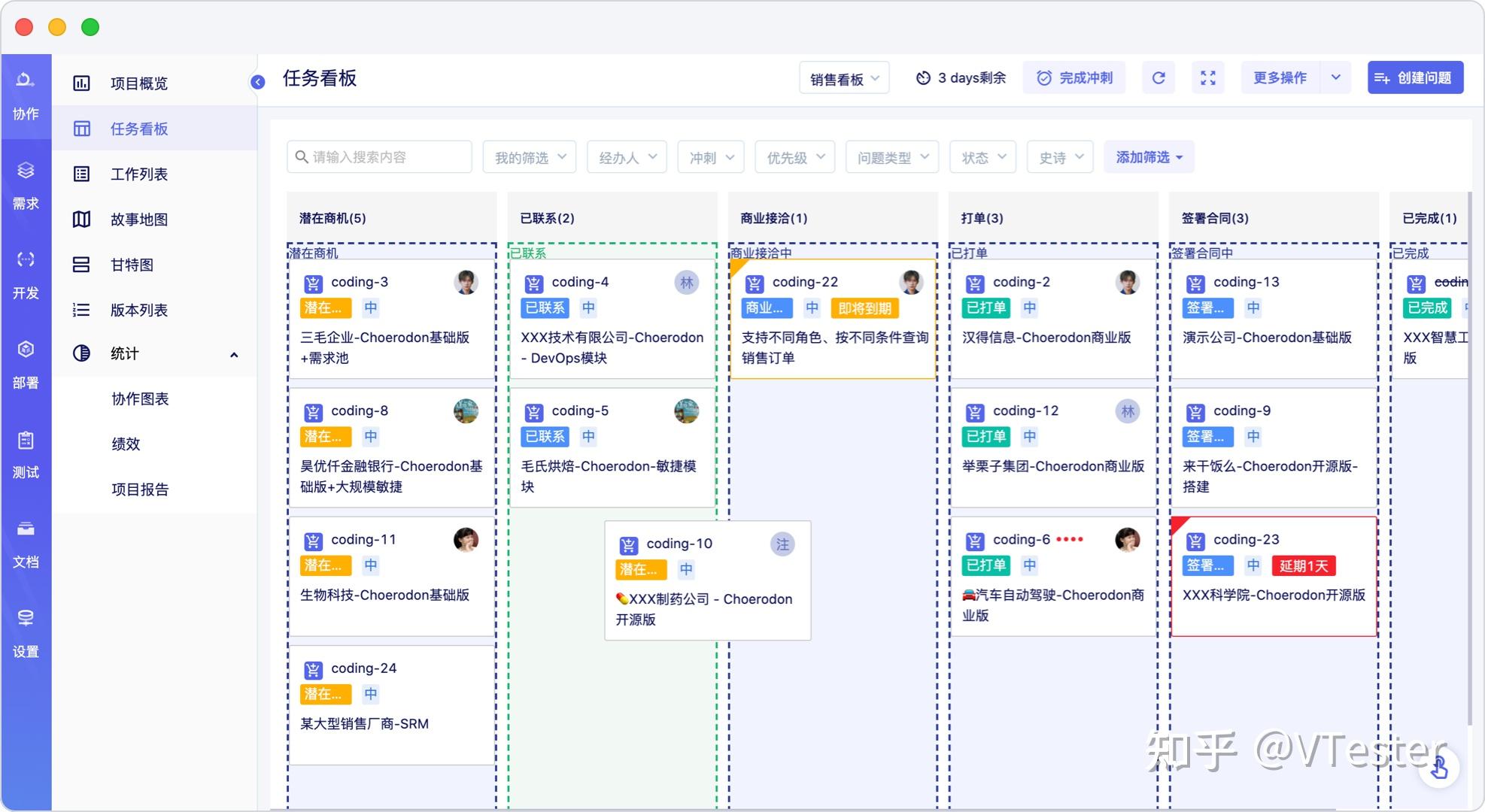Open the 优先级 filter
The height and width of the screenshot is (812, 1485).
pos(794,156)
